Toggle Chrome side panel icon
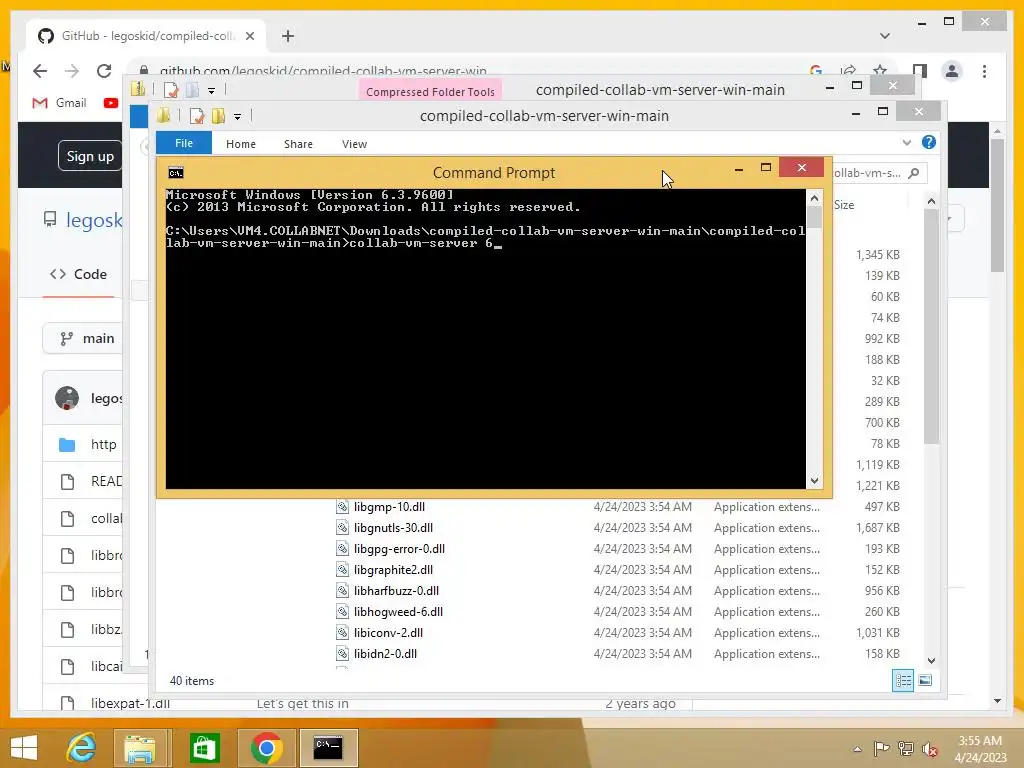Image resolution: width=1024 pixels, height=768 pixels. pyautogui.click(x=920, y=71)
